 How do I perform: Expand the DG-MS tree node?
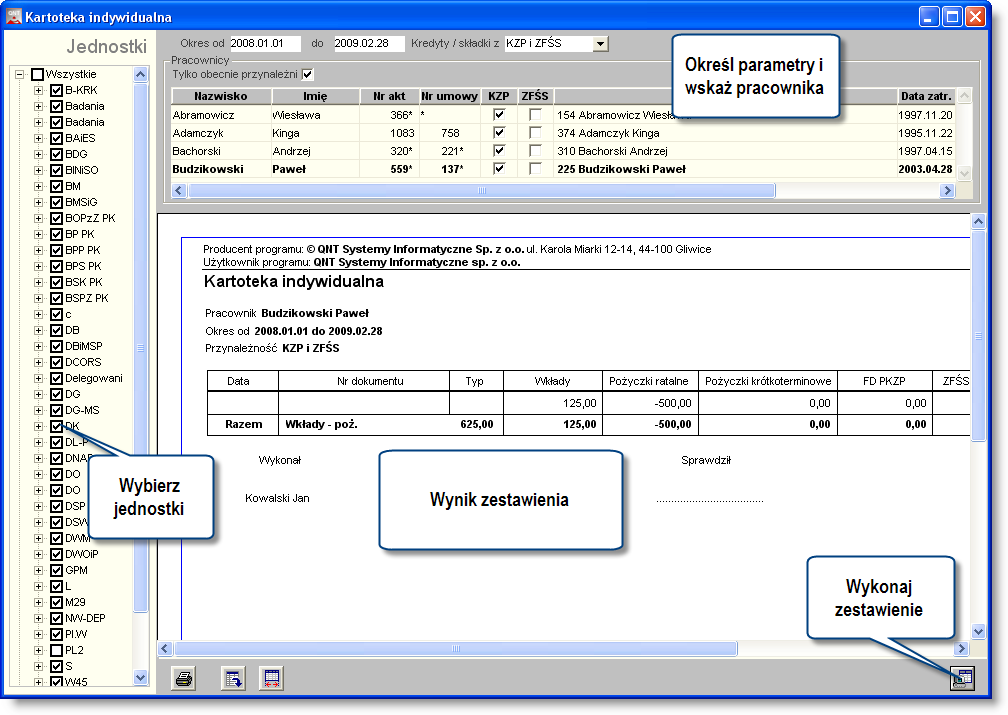click(39, 410)
